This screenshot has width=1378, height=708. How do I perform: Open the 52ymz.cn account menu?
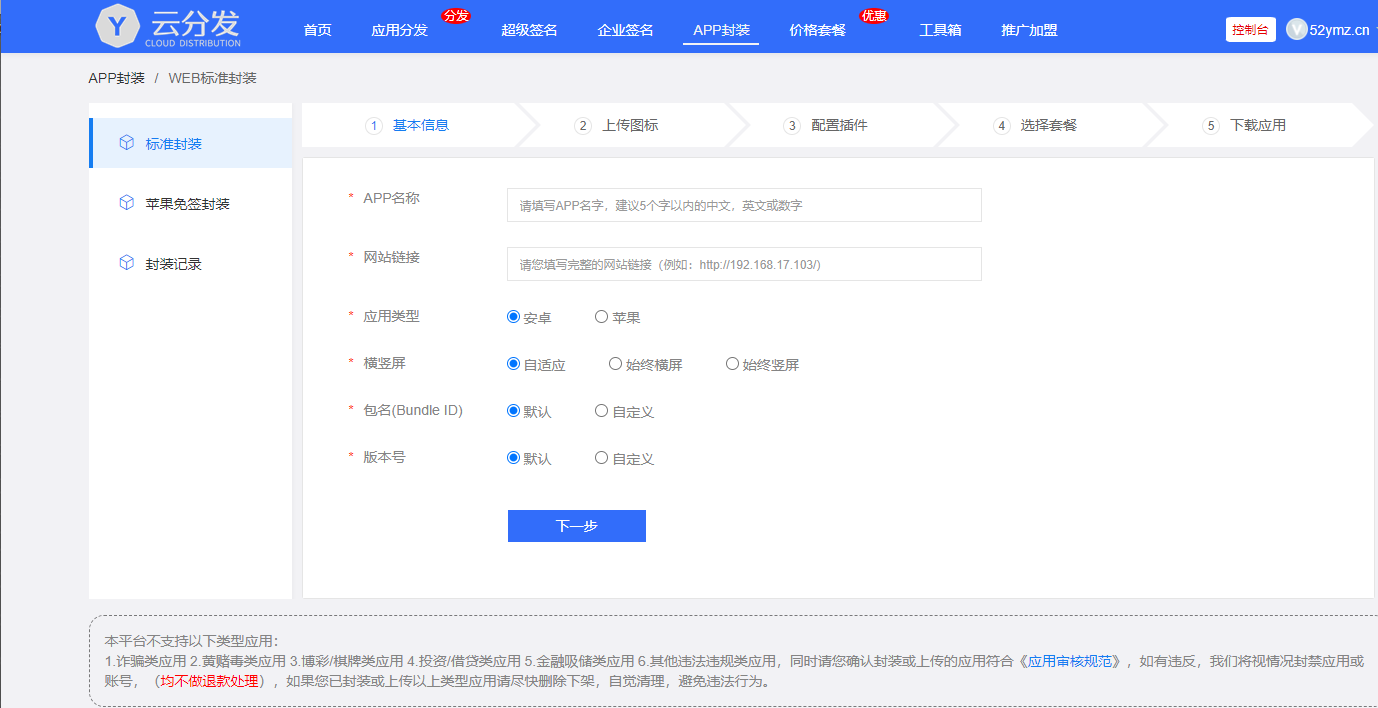(x=1339, y=30)
